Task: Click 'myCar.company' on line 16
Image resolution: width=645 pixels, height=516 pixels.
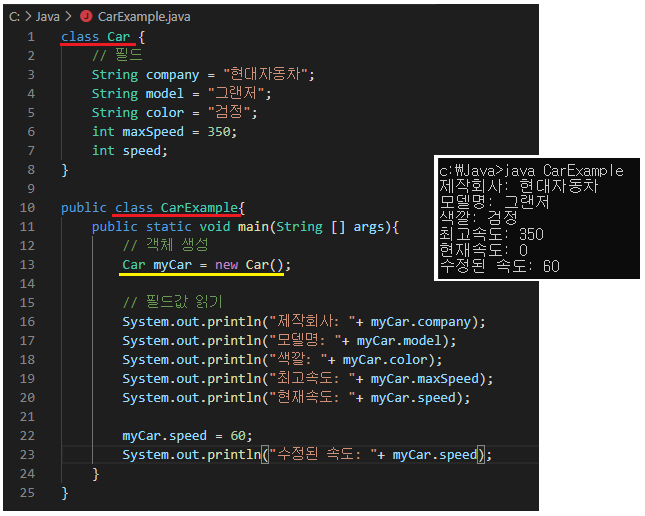Action: (420, 322)
